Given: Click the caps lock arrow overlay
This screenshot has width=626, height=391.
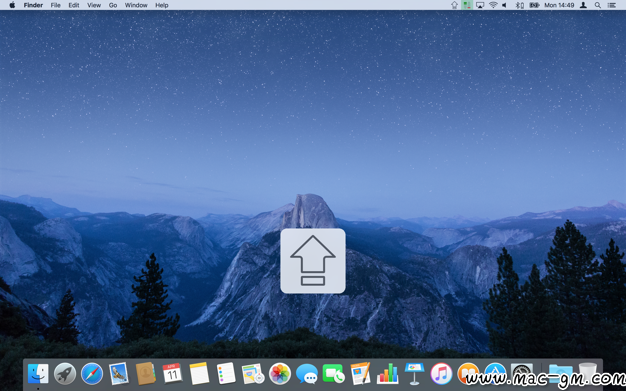Looking at the screenshot, I should [x=313, y=261].
